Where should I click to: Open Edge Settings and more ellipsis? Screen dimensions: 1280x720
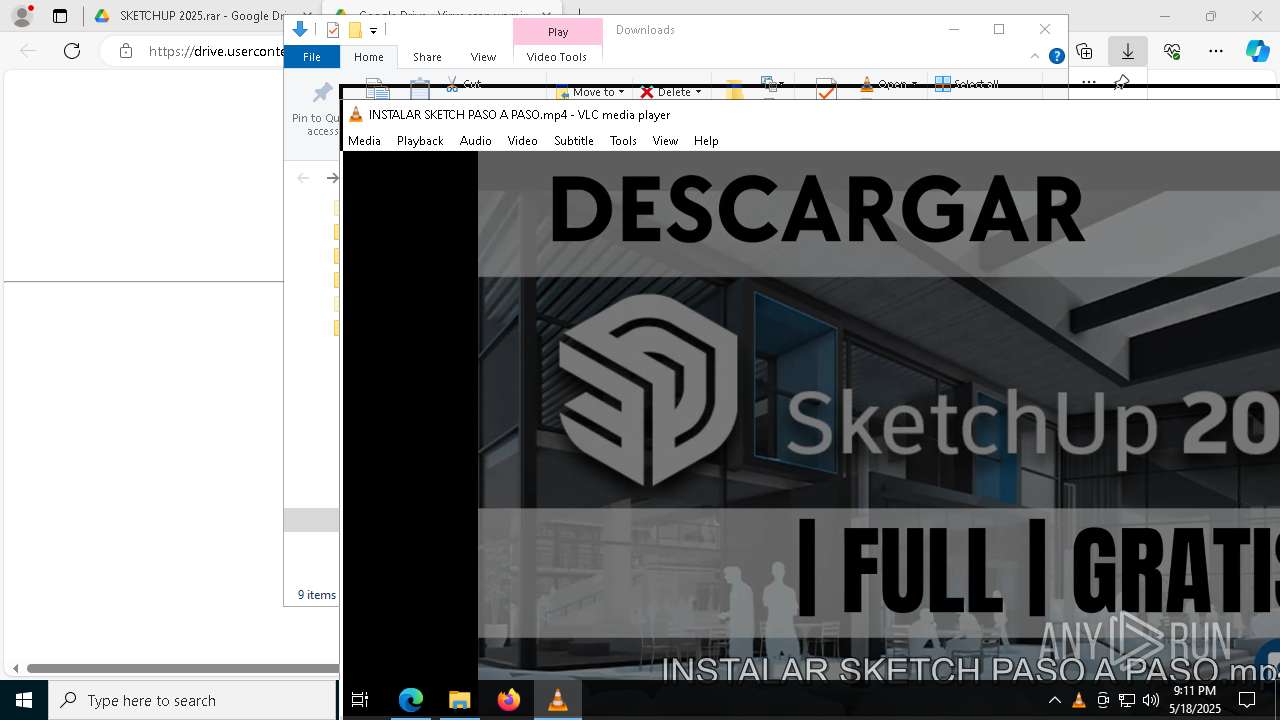1216,51
